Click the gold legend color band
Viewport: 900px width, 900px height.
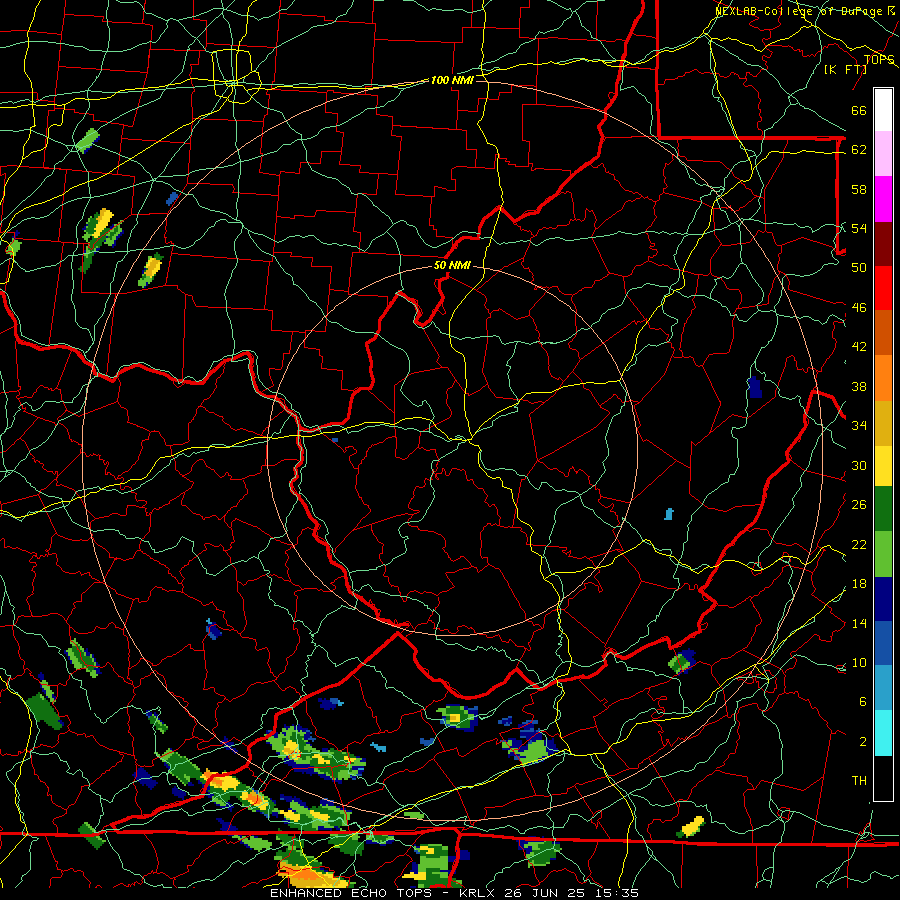click(883, 422)
